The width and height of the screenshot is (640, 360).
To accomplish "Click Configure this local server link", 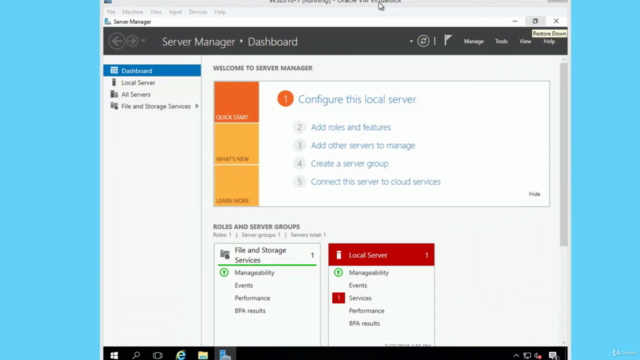I will [357, 99].
